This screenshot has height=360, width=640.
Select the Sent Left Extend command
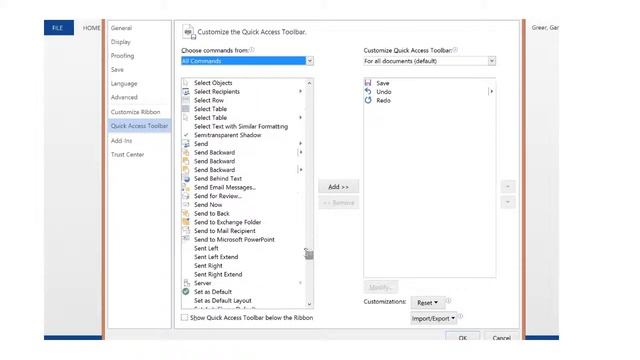(x=216, y=257)
